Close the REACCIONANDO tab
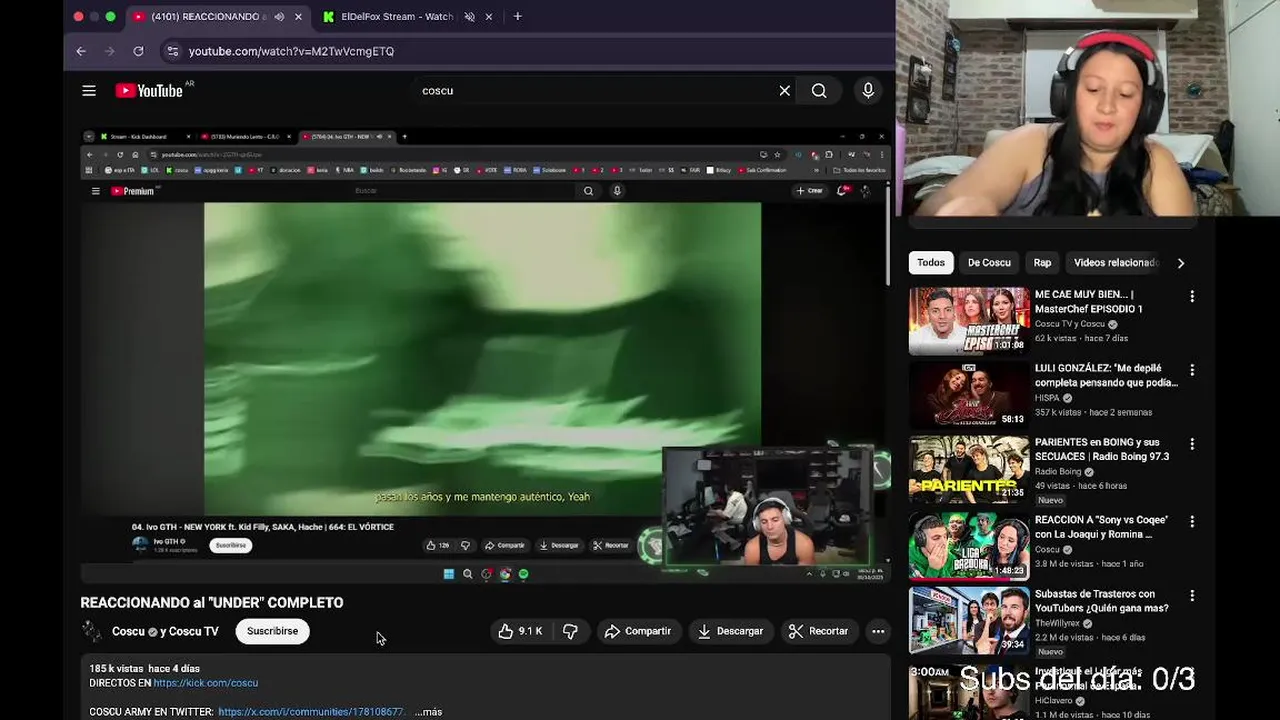Image resolution: width=1280 pixels, height=720 pixels. (x=298, y=17)
